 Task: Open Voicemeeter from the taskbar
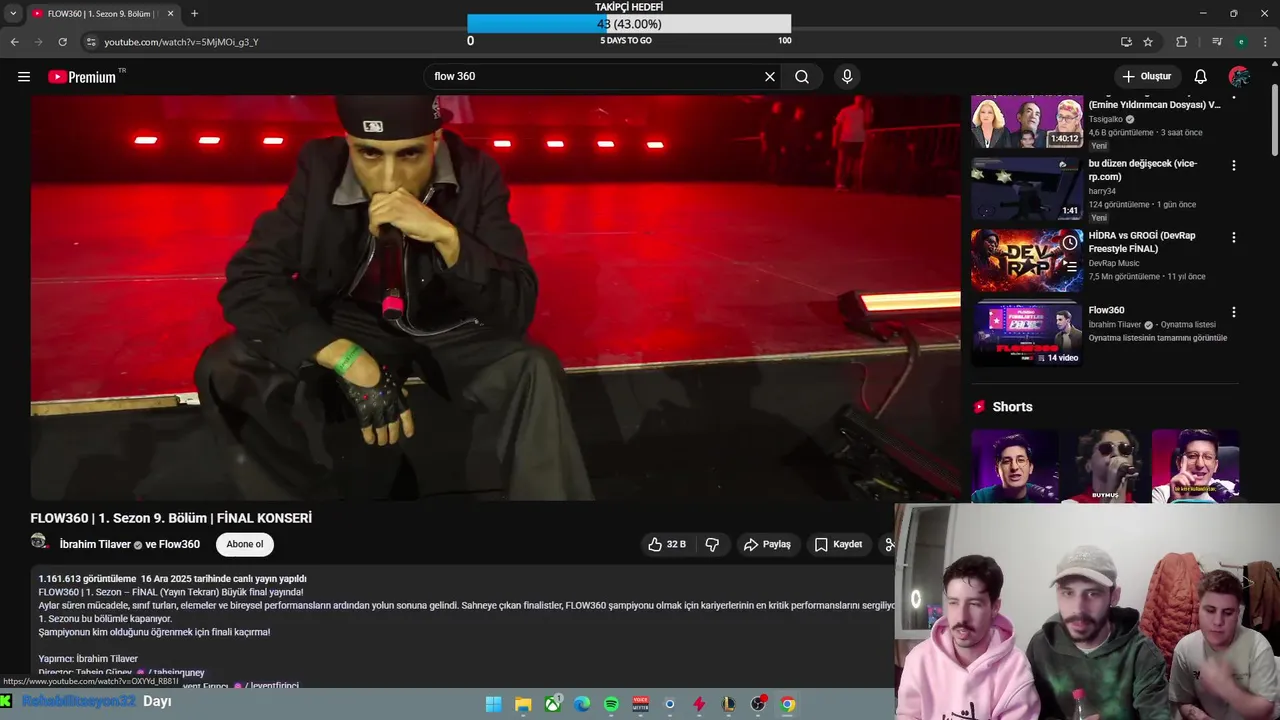pyautogui.click(x=641, y=704)
